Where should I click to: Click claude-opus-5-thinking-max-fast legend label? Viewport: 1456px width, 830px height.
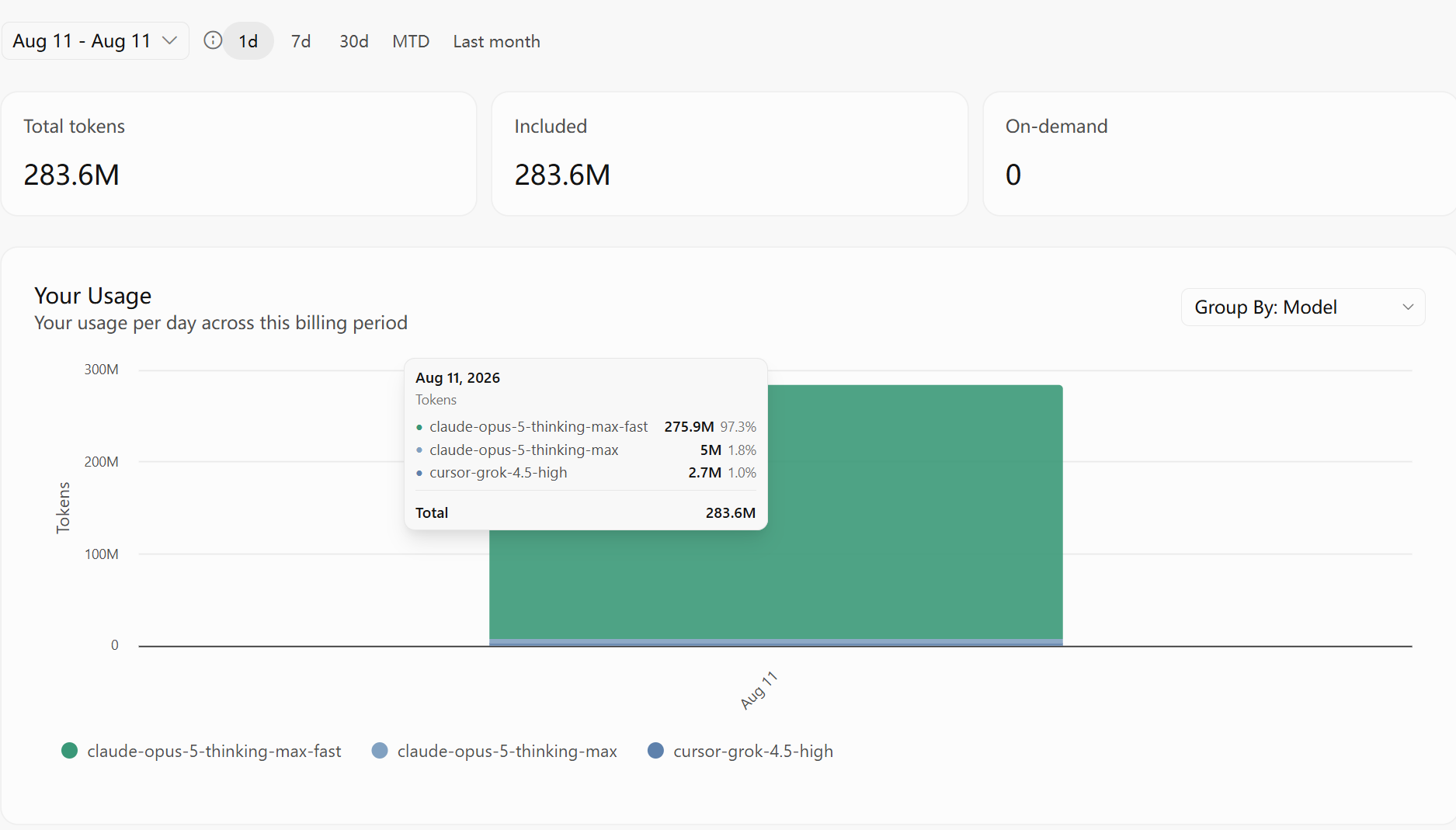214,752
